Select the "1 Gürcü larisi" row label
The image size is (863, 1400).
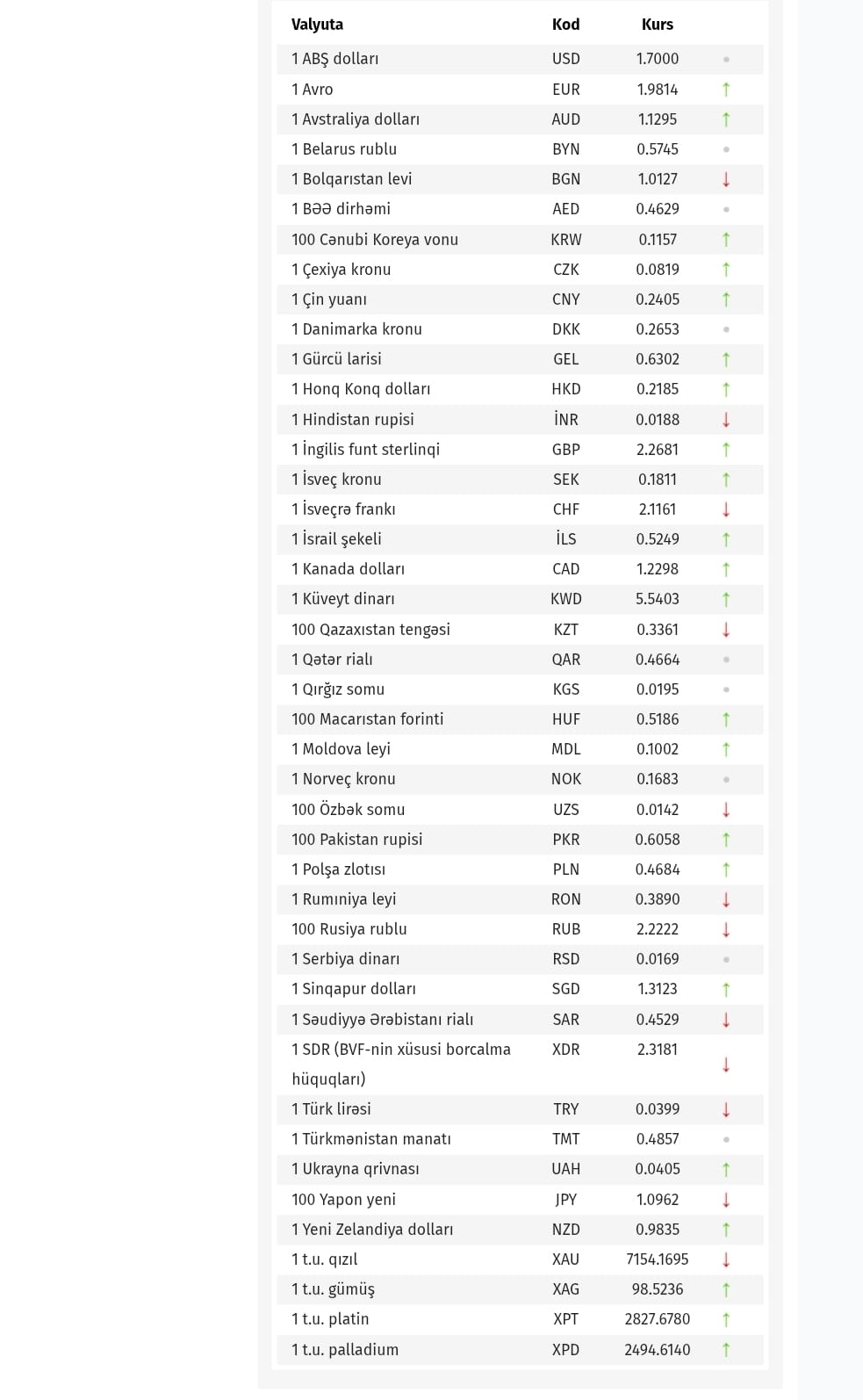pos(336,359)
